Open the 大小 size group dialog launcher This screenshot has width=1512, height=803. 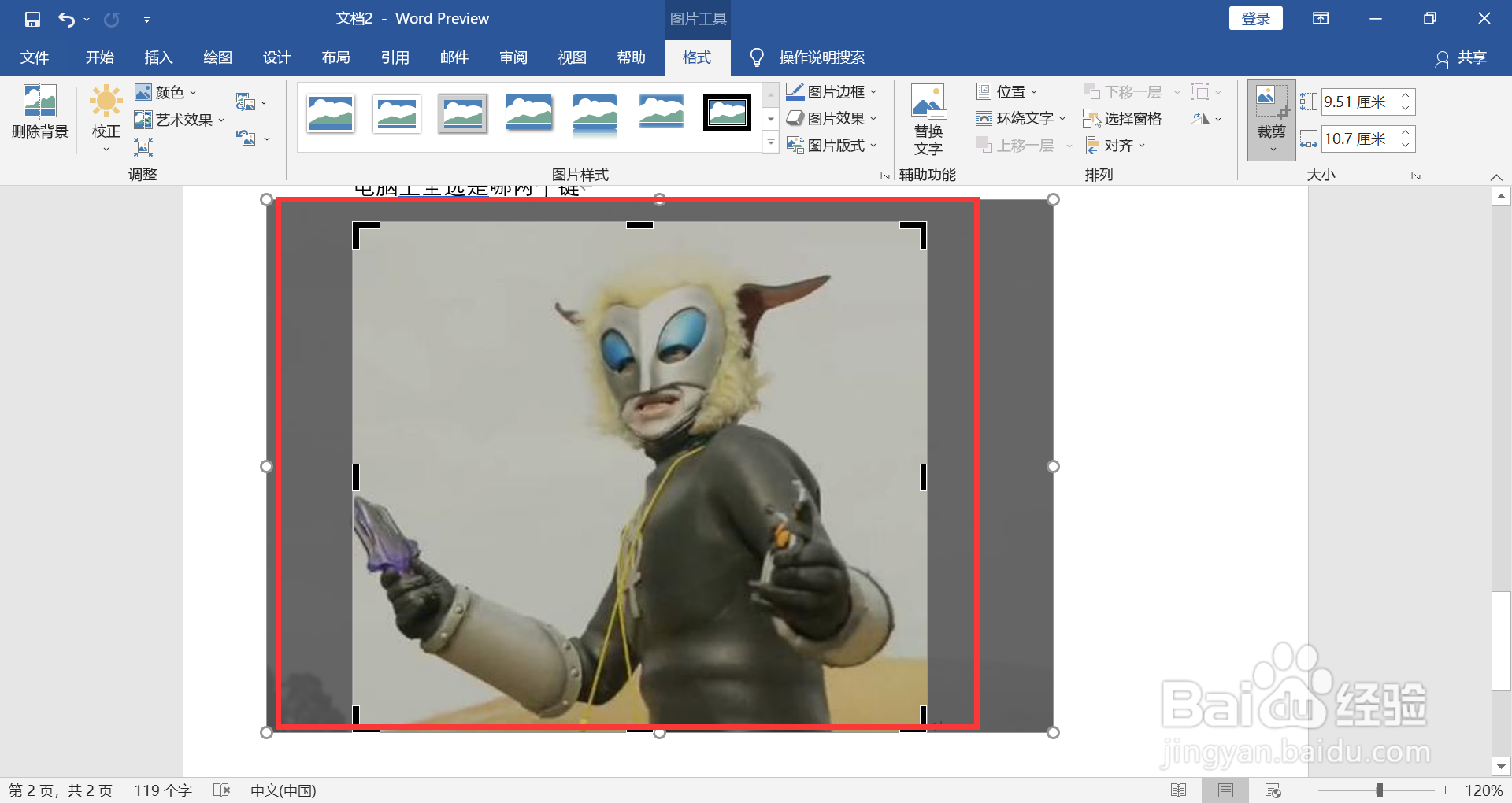point(1416,176)
